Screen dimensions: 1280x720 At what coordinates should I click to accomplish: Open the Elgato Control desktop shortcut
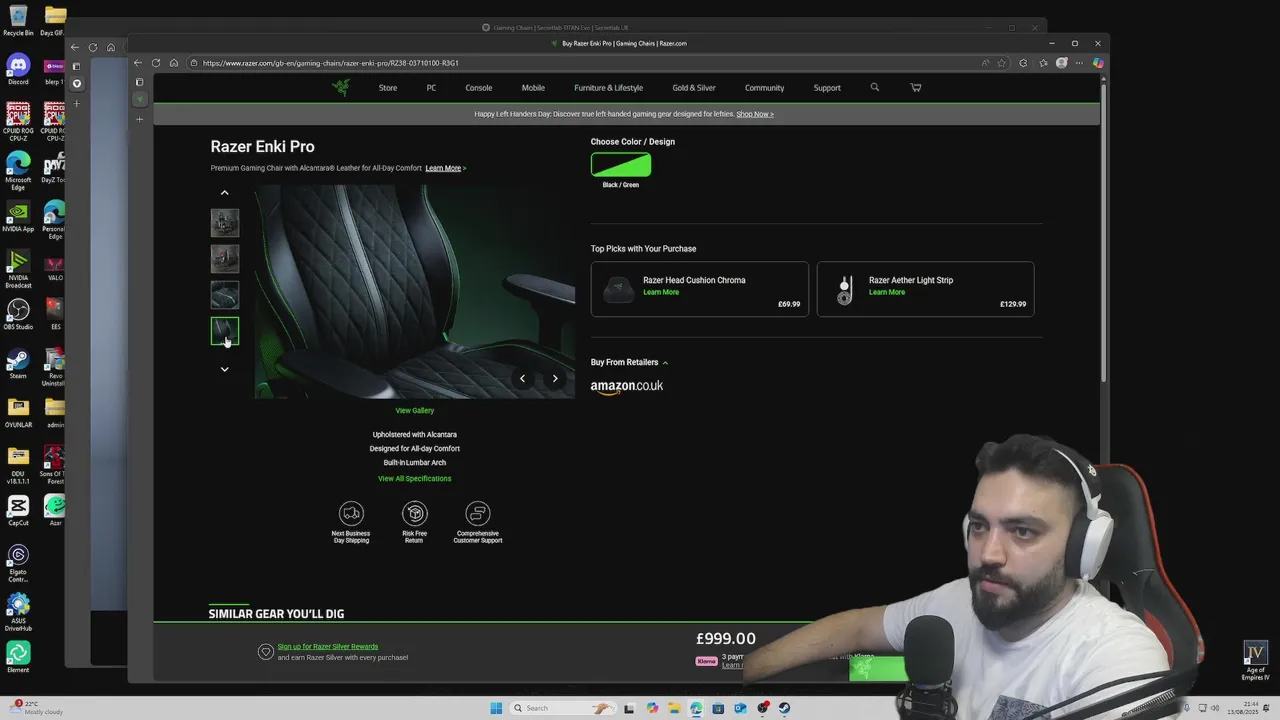[x=18, y=563]
